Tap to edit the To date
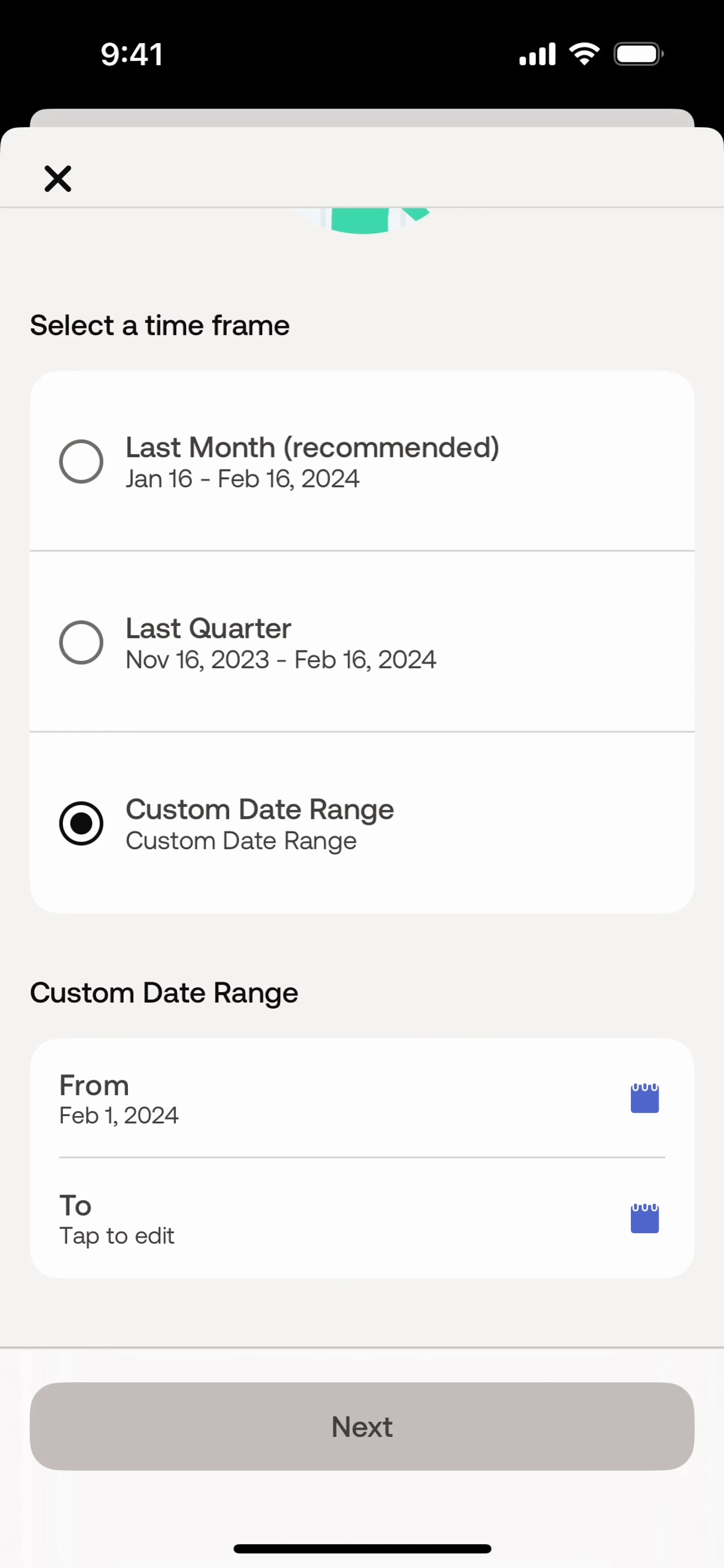 pyautogui.click(x=117, y=1235)
